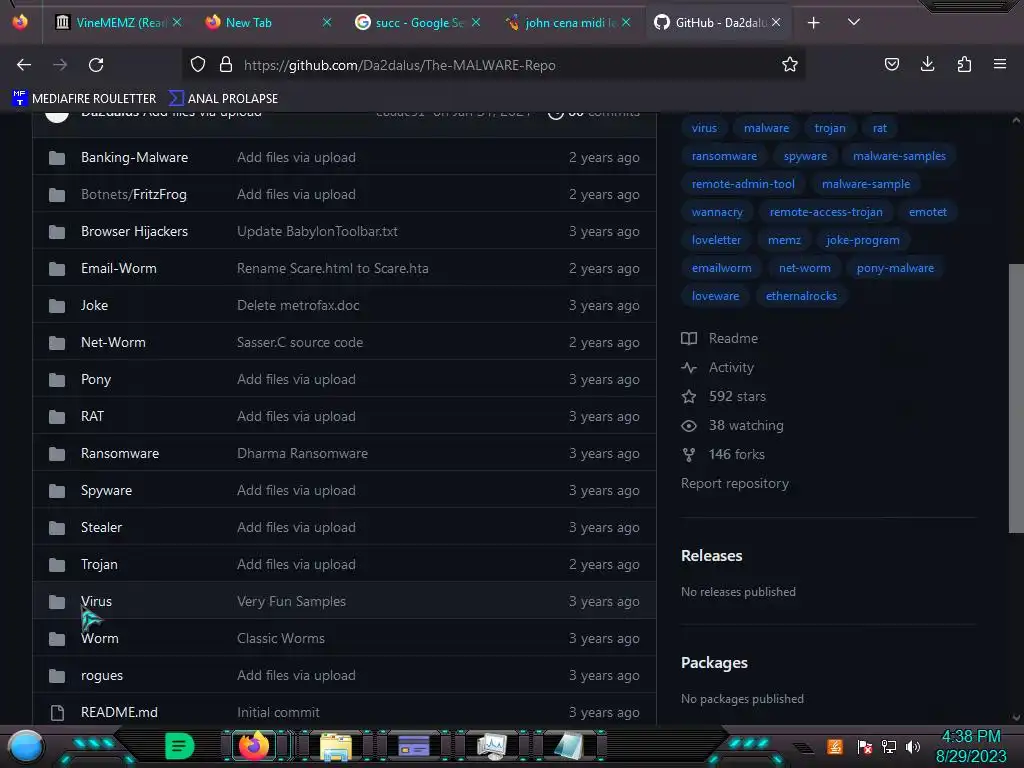Open the Joke folder
The height and width of the screenshot is (768, 1024).
94,306
